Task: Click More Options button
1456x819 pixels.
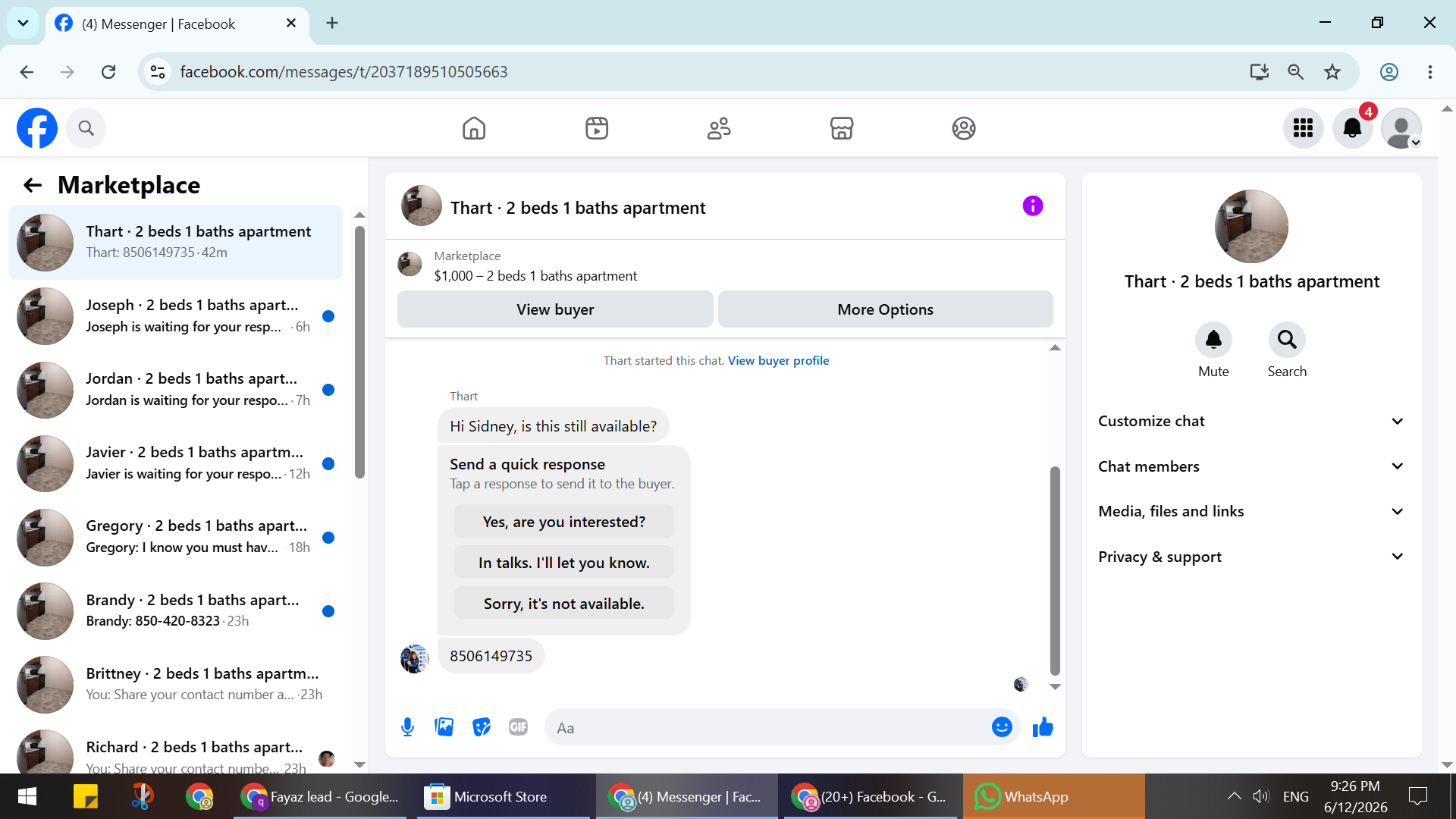Action: click(885, 309)
